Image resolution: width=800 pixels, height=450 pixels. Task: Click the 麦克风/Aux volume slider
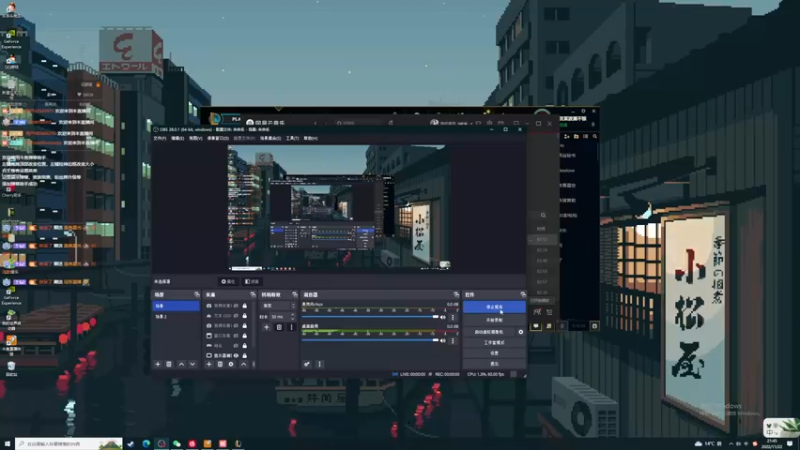[x=370, y=317]
